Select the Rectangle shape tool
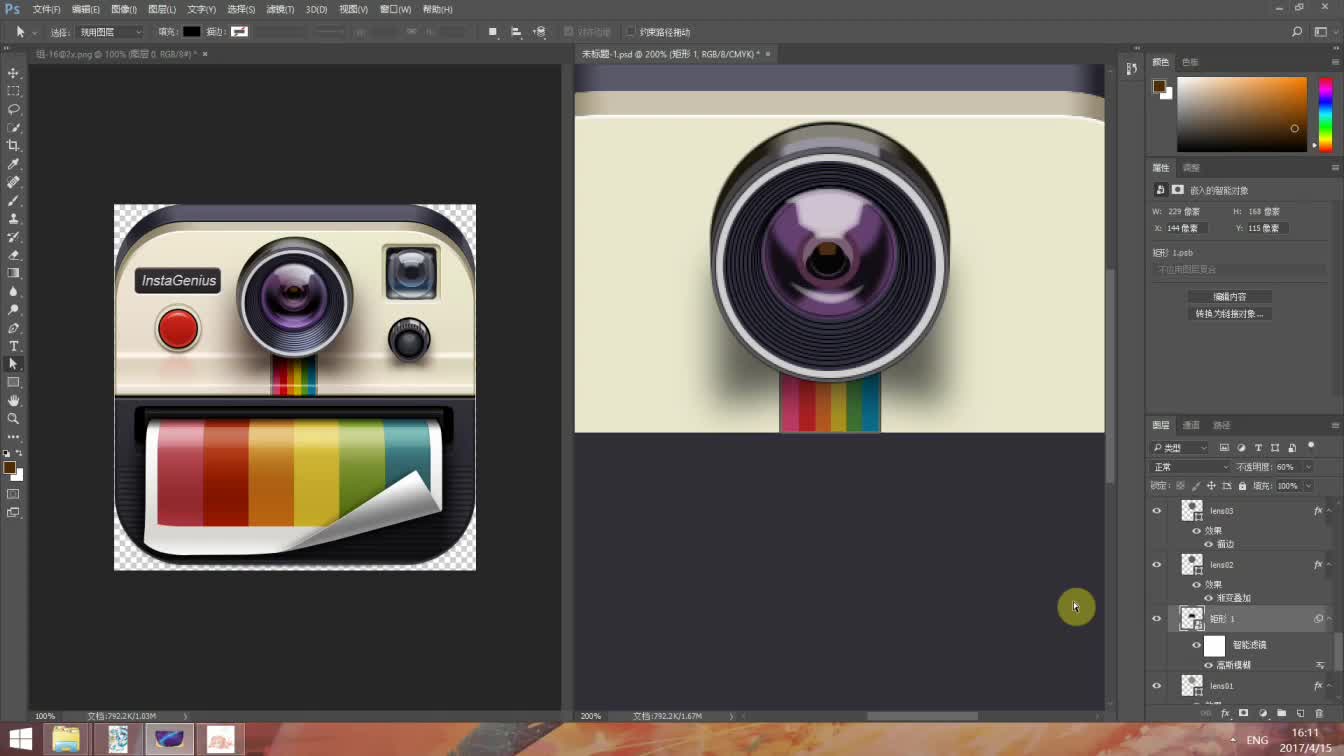The height and width of the screenshot is (756, 1344). coord(13,383)
